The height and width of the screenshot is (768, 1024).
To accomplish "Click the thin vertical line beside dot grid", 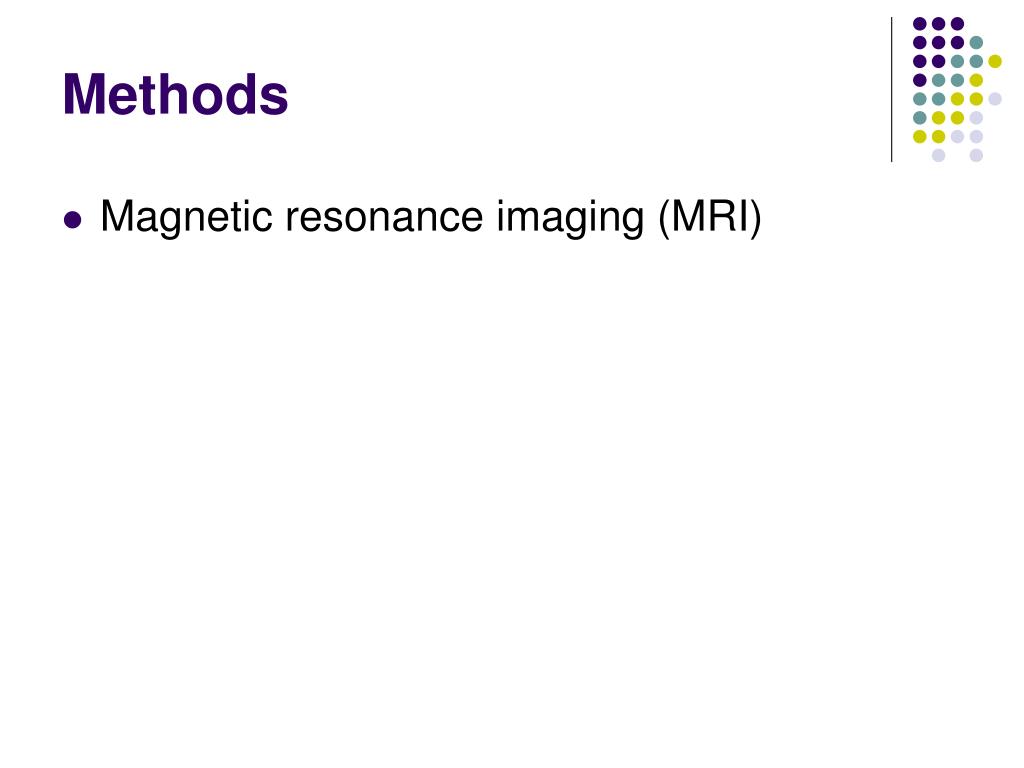I will (891, 89).
